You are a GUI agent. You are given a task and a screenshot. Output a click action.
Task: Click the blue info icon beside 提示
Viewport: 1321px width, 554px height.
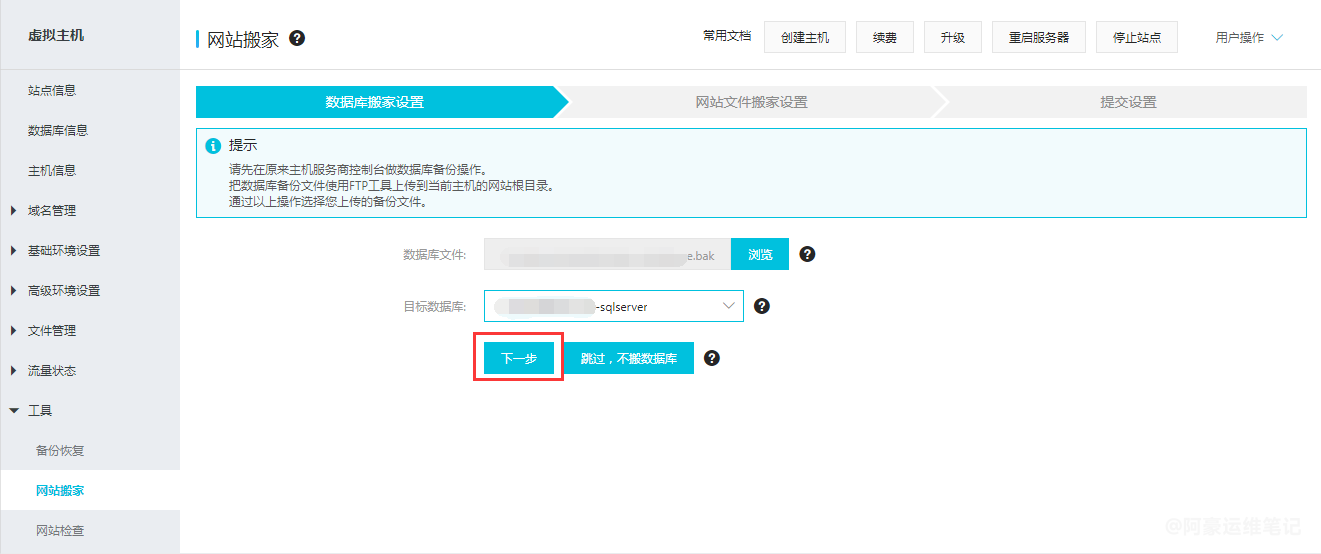tap(213, 146)
